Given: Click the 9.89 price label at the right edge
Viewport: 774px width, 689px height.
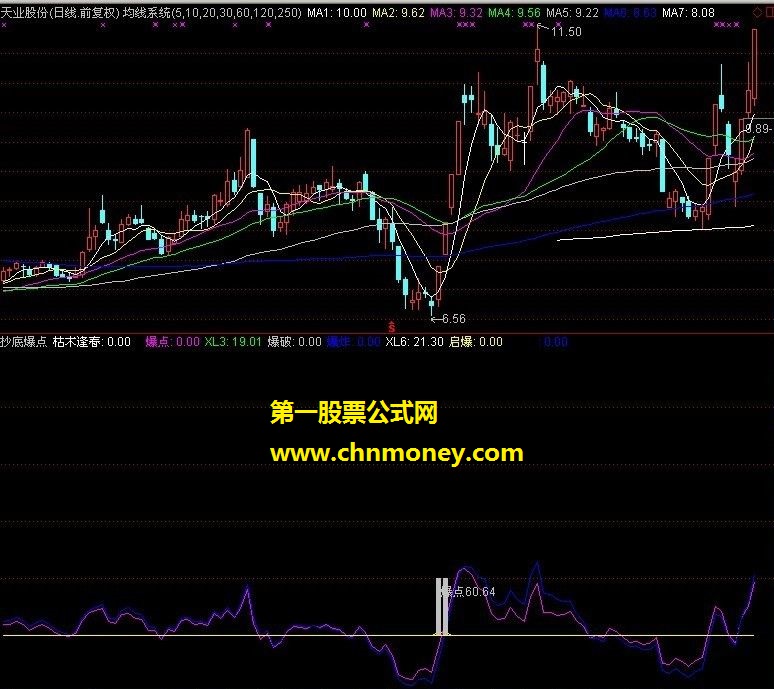Looking at the screenshot, I should pyautogui.click(x=759, y=129).
